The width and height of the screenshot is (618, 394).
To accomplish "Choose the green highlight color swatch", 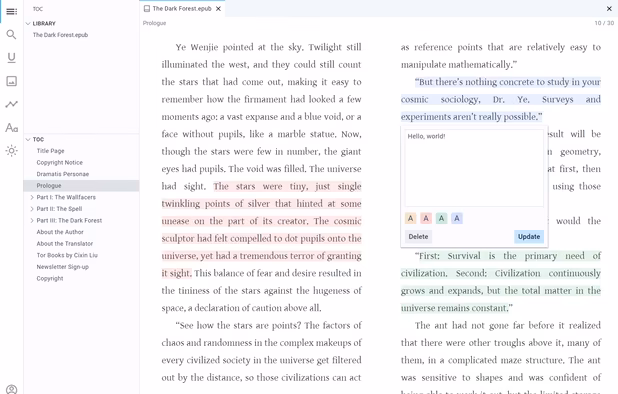I will (441, 218).
